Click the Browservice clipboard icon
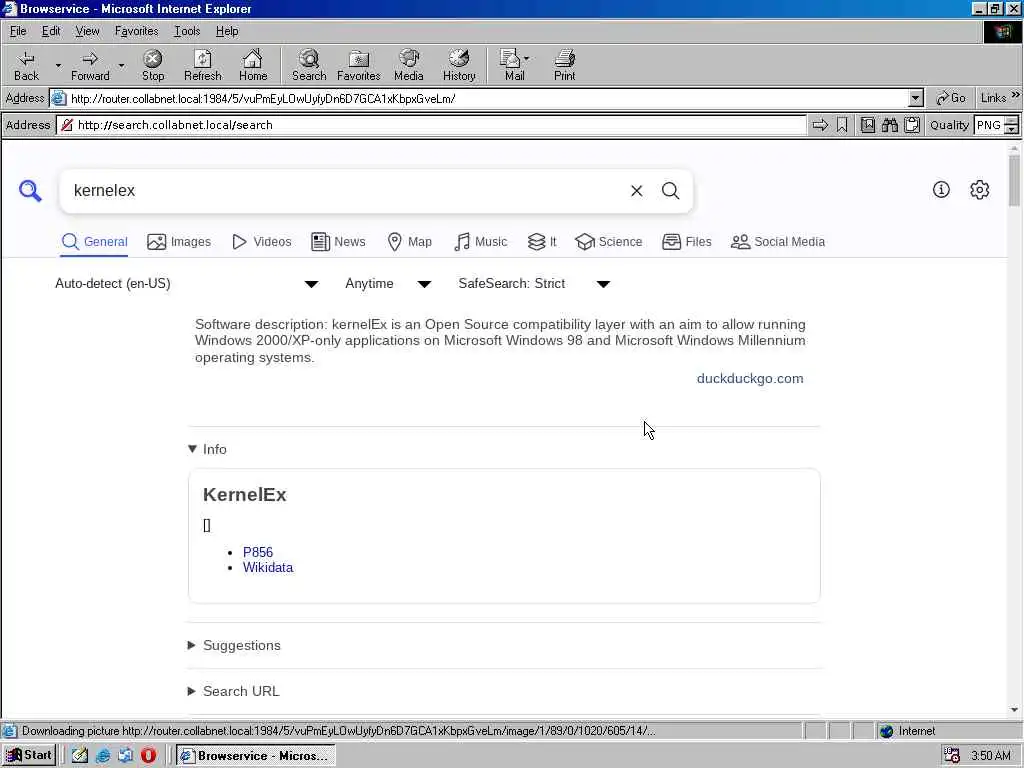This screenshot has height=768, width=1024. pyautogui.click(x=912, y=125)
